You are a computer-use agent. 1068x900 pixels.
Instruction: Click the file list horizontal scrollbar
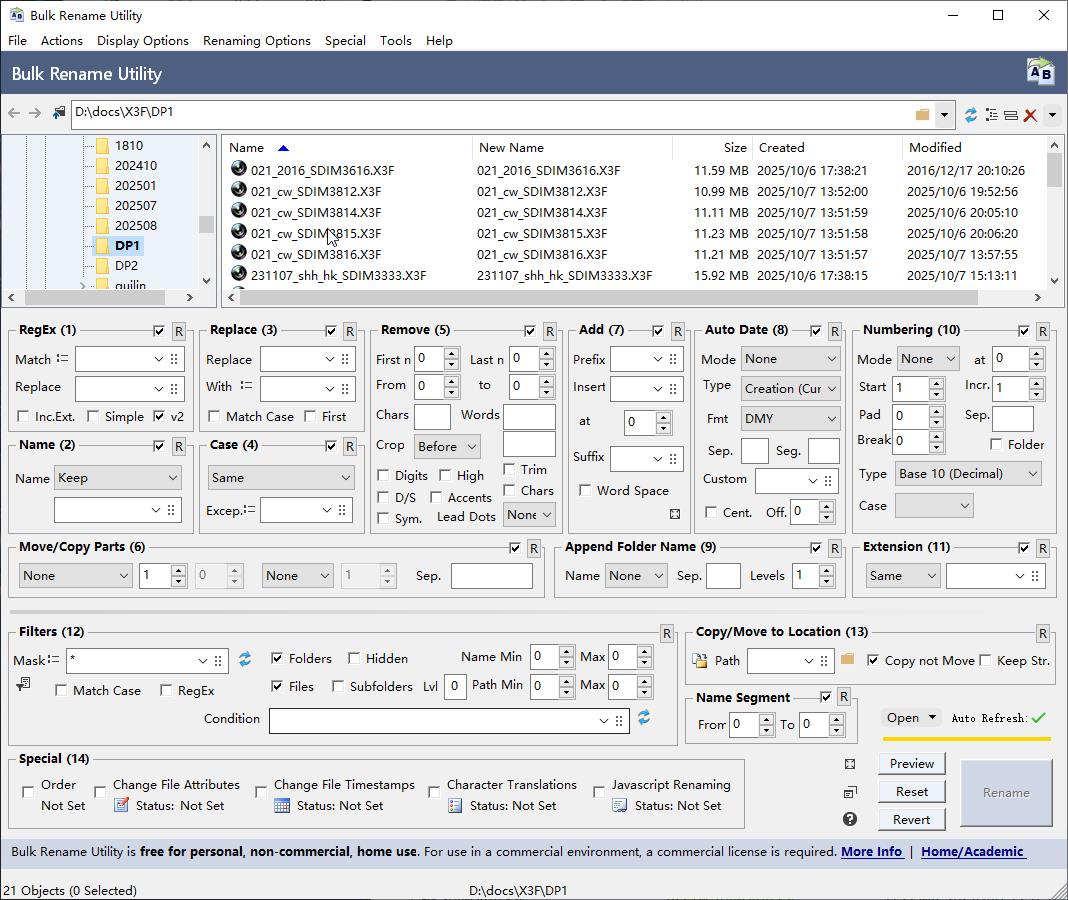pos(608,298)
